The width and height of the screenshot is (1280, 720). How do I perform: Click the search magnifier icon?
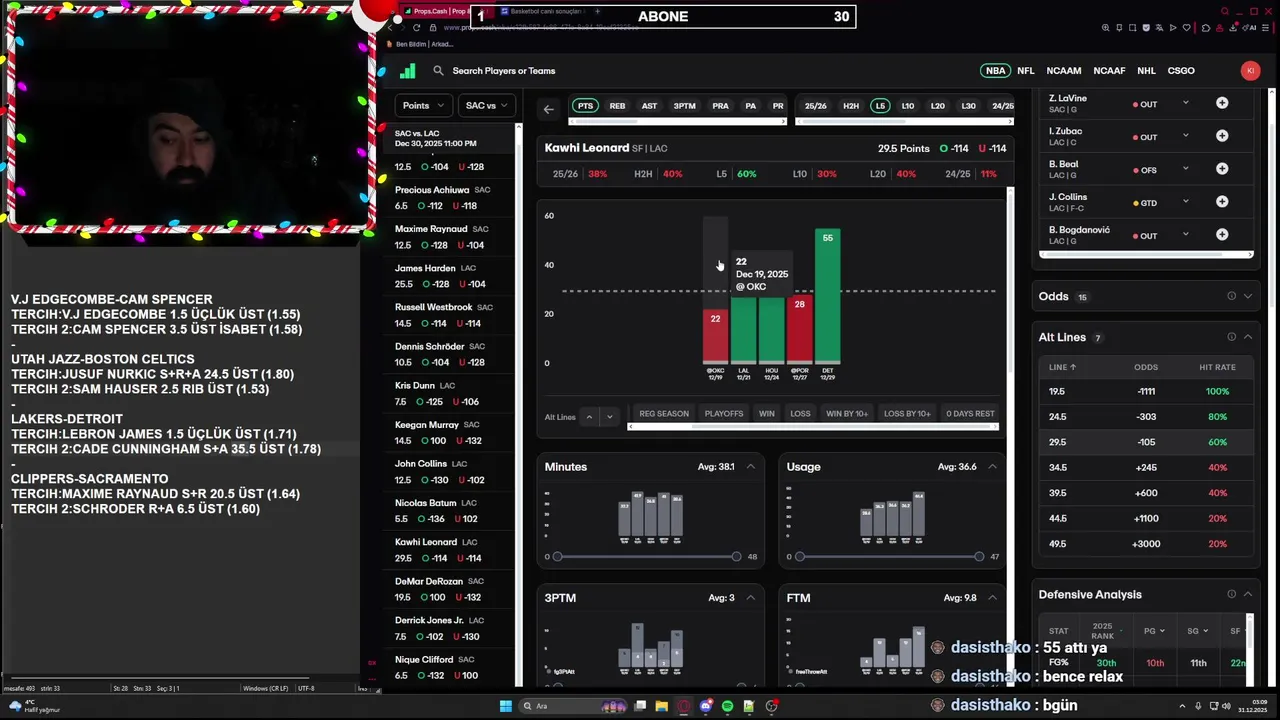[x=438, y=71]
